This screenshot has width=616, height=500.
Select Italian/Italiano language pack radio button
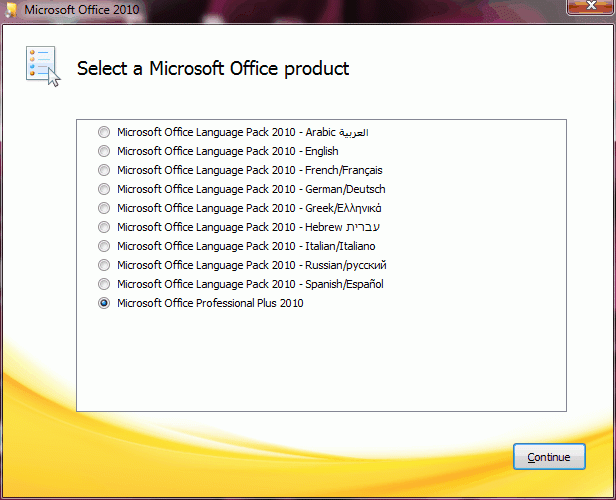(x=104, y=246)
